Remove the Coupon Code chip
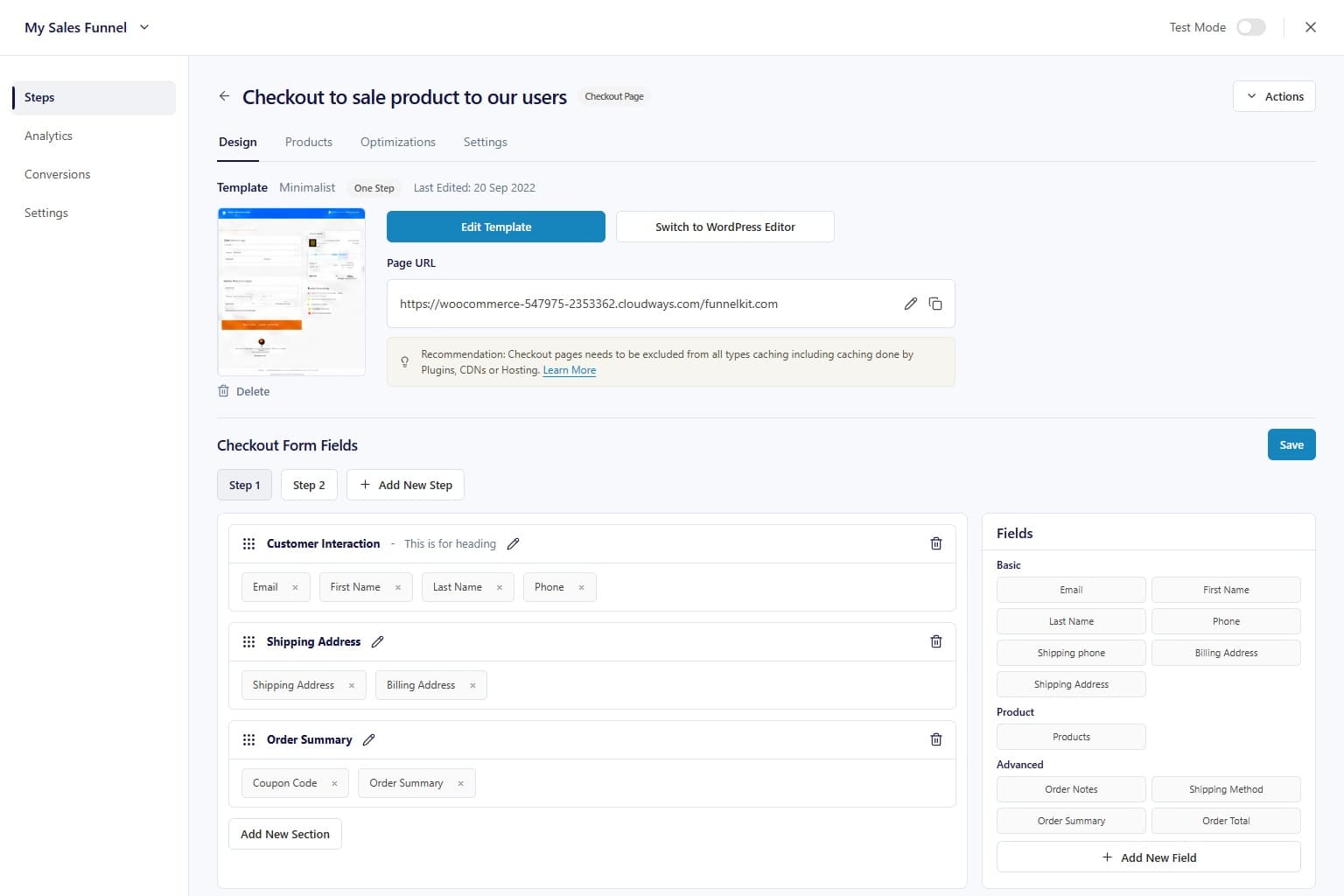 coord(334,784)
